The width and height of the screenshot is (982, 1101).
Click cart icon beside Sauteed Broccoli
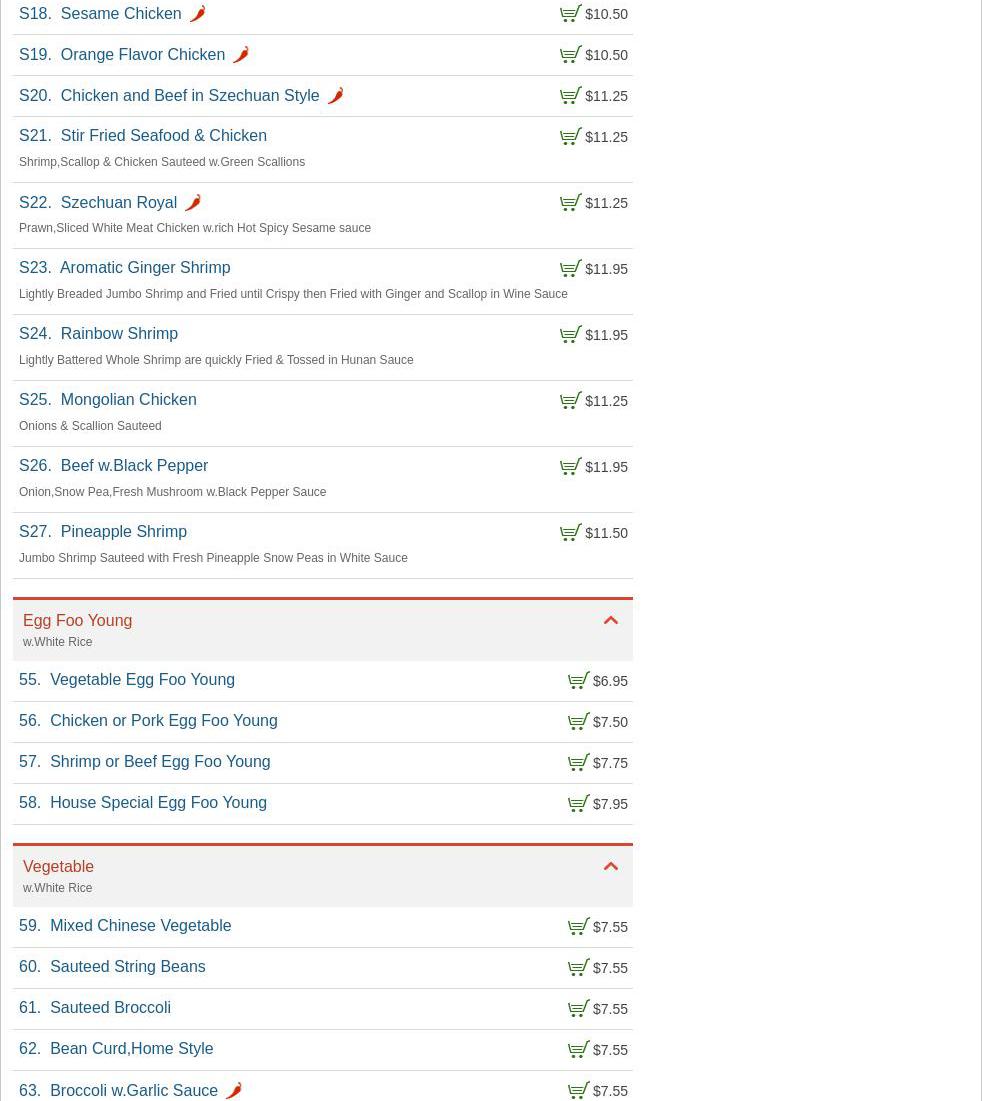(x=578, y=1008)
